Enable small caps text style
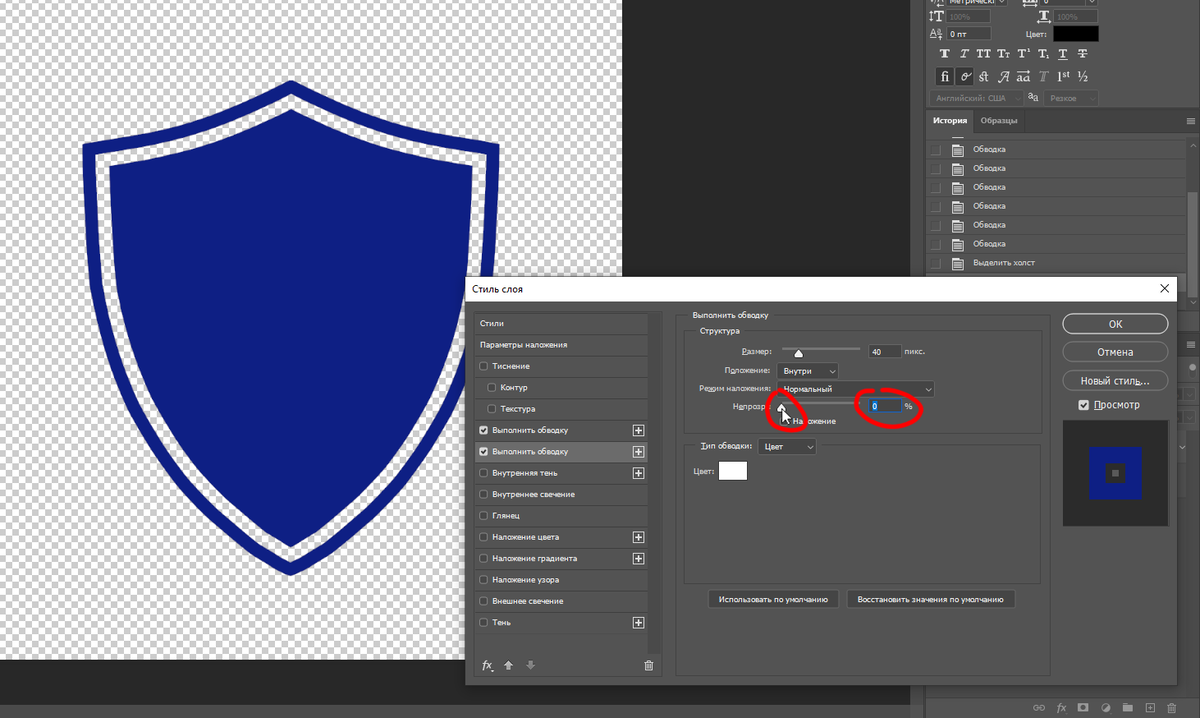1200x718 pixels. [1004, 53]
